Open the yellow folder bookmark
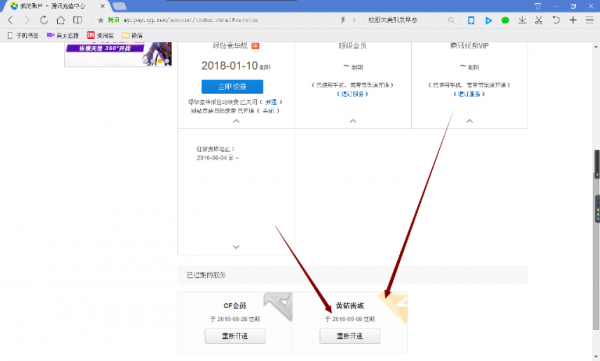Viewport: 600px width, 361px height. click(x=132, y=35)
